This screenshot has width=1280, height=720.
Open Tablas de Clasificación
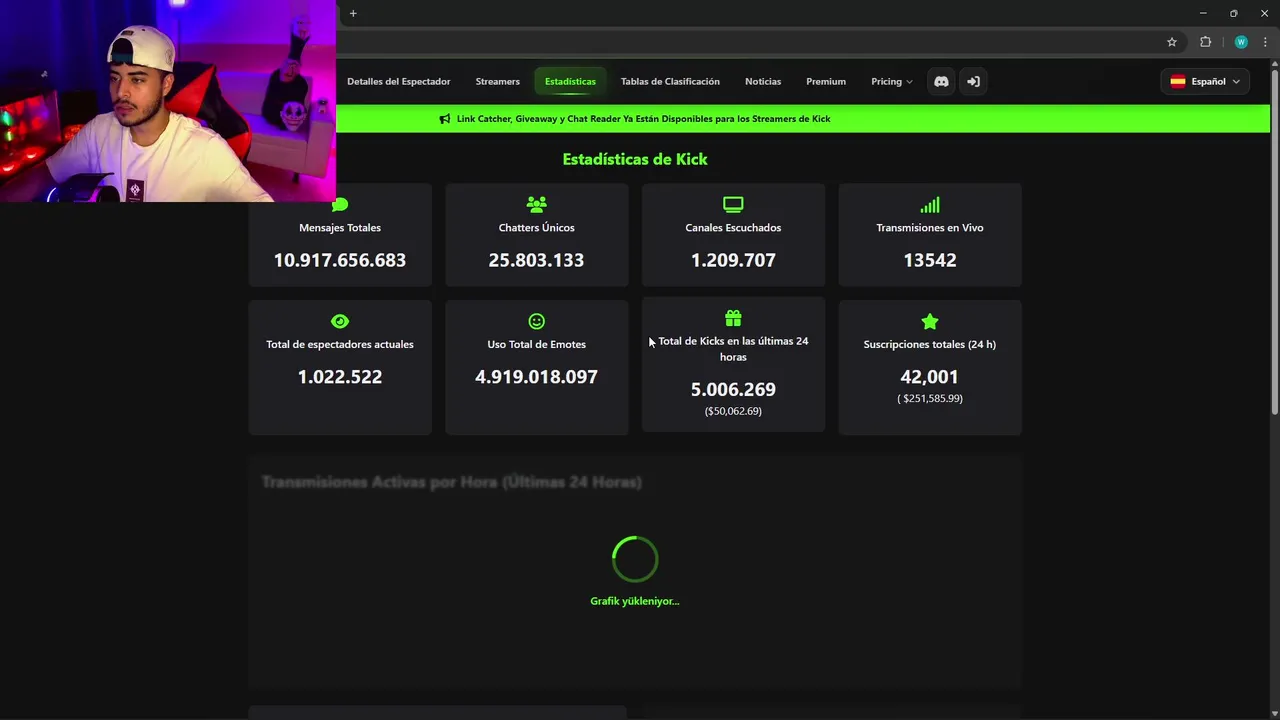tap(670, 81)
